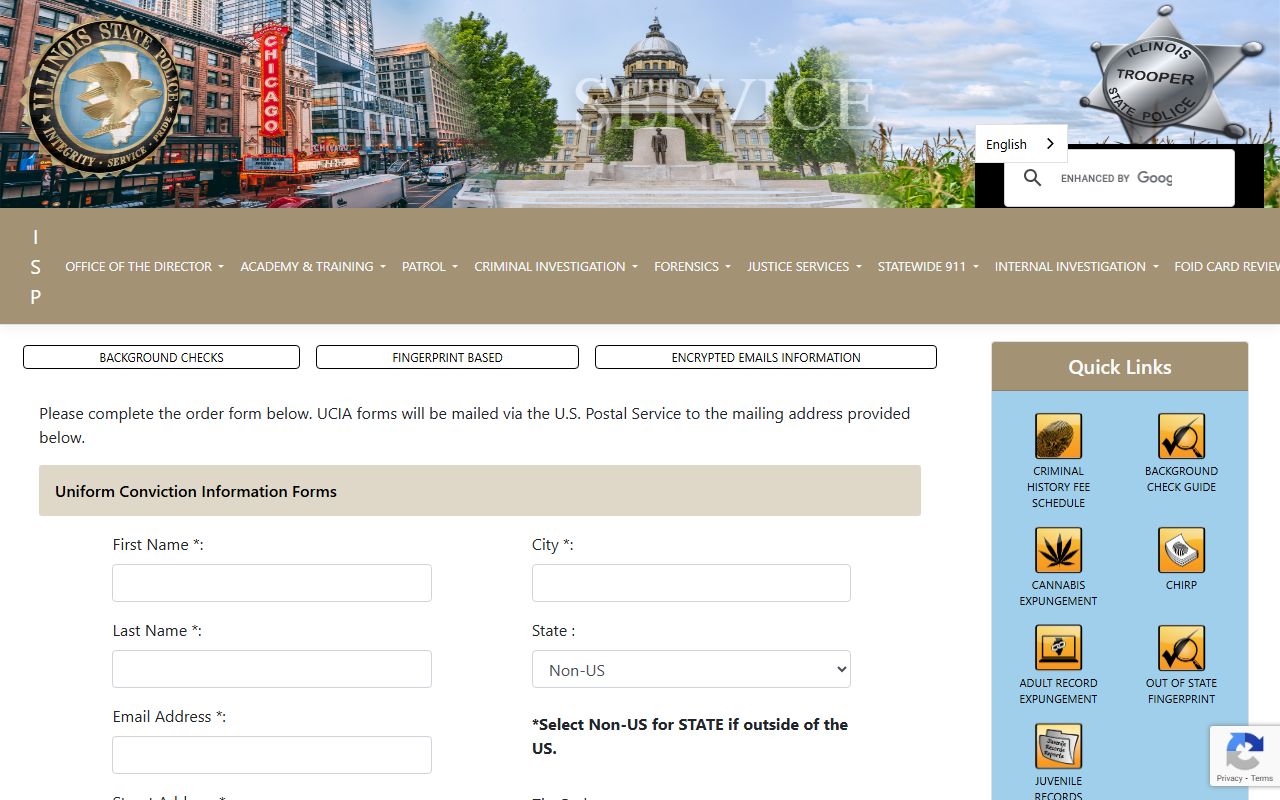
Task: Expand the Statewide 911 menu
Action: pos(928,266)
